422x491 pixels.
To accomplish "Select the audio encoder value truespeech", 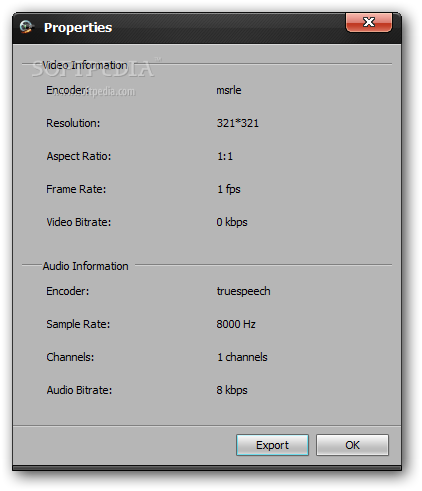I will click(244, 291).
